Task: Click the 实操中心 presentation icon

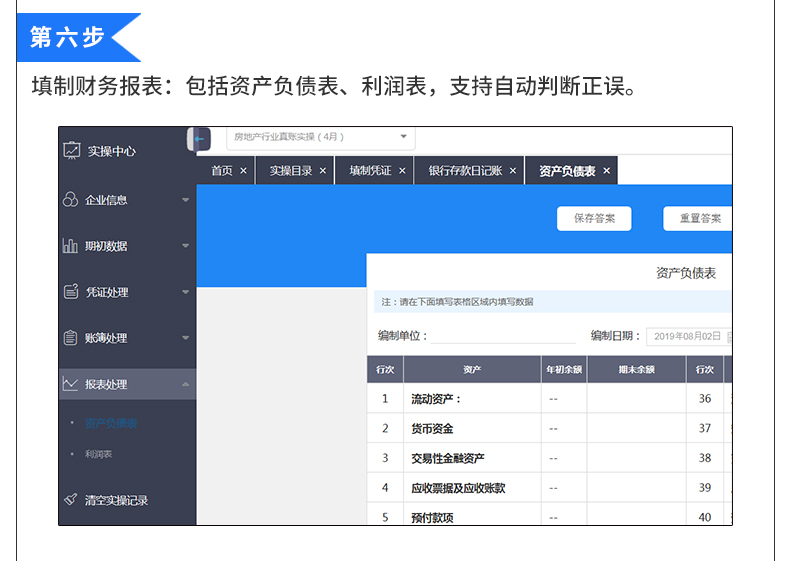Action: point(72,150)
